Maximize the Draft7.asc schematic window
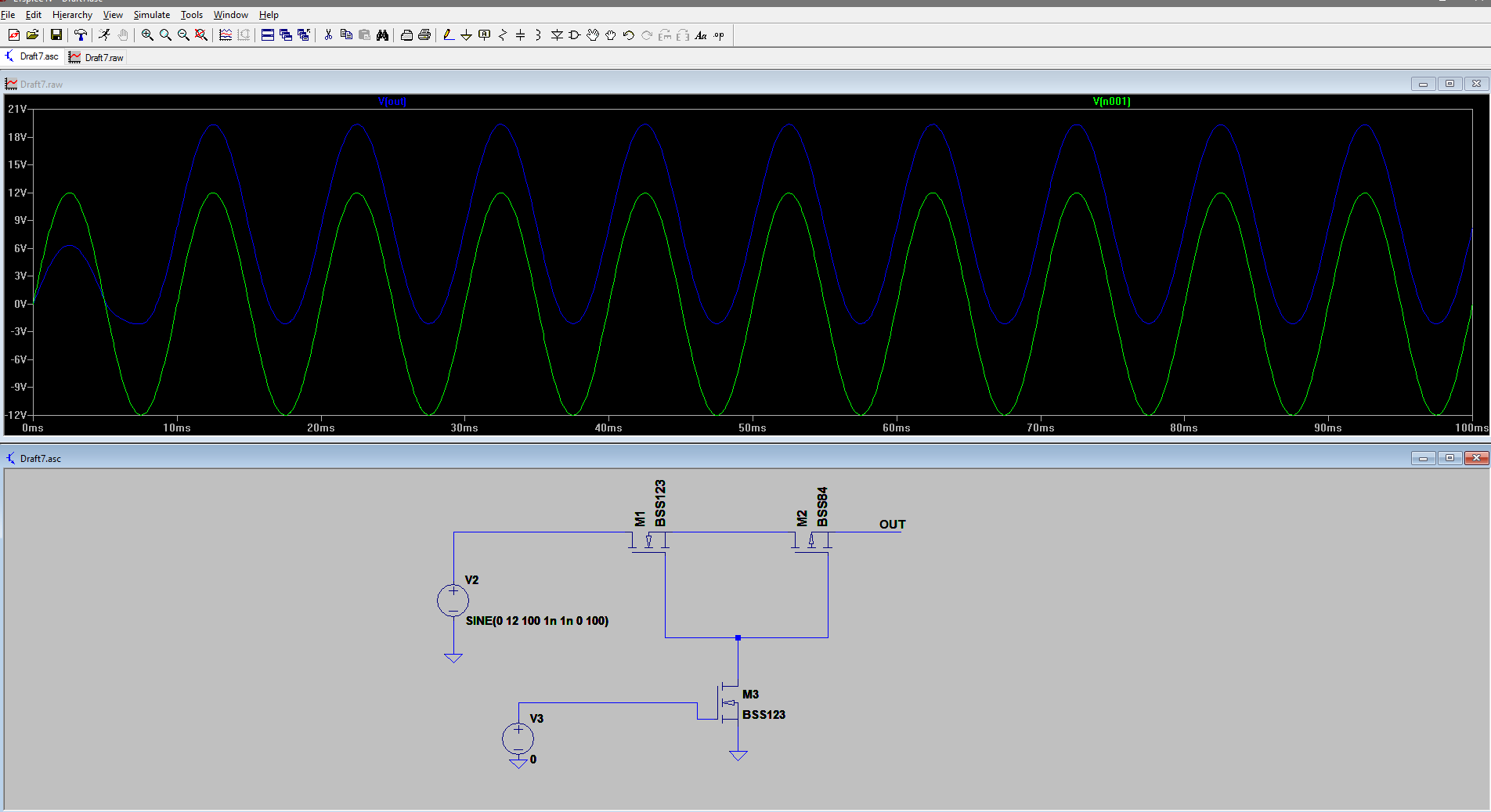 (1449, 458)
